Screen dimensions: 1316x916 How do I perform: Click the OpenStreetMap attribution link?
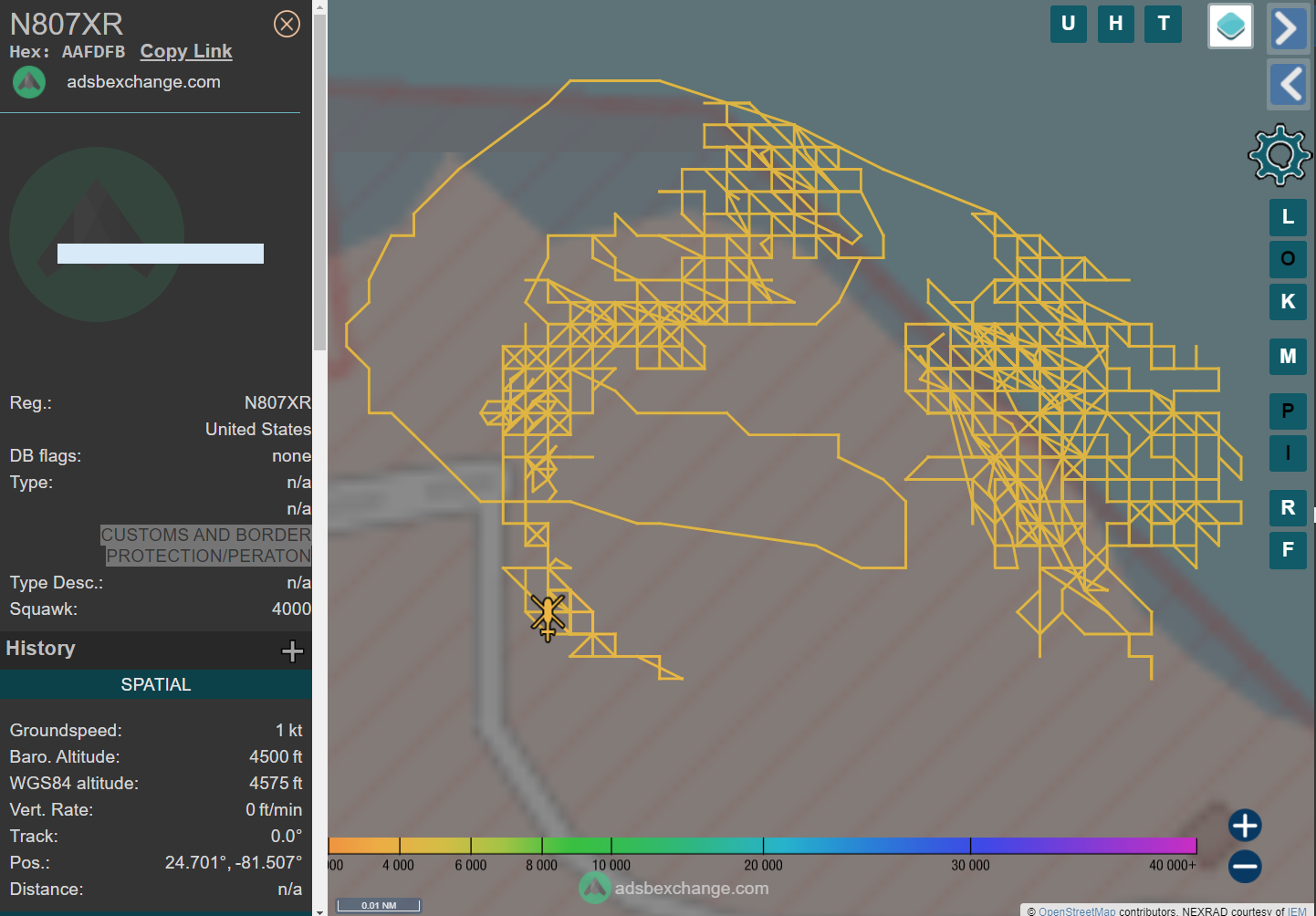click(x=1077, y=911)
